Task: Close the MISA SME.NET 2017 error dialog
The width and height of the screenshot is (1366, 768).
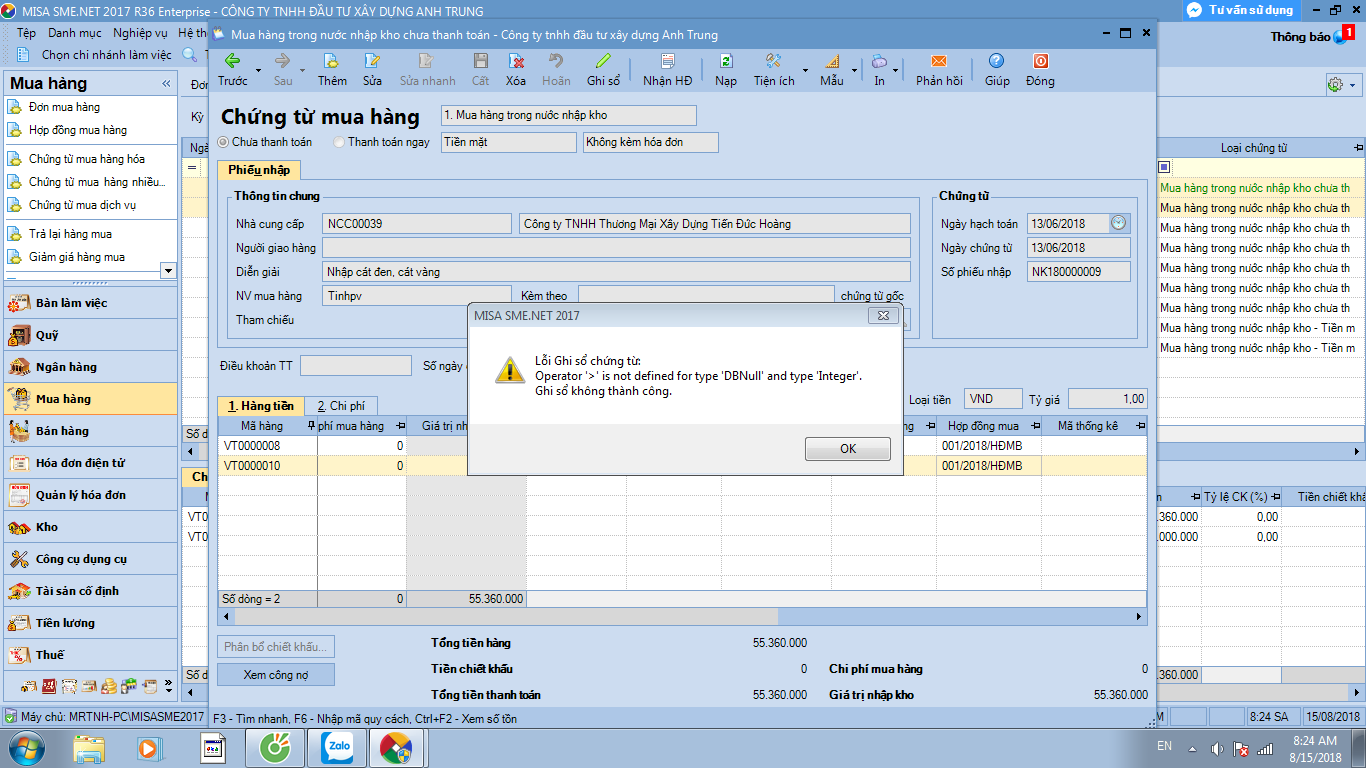Action: coord(882,316)
